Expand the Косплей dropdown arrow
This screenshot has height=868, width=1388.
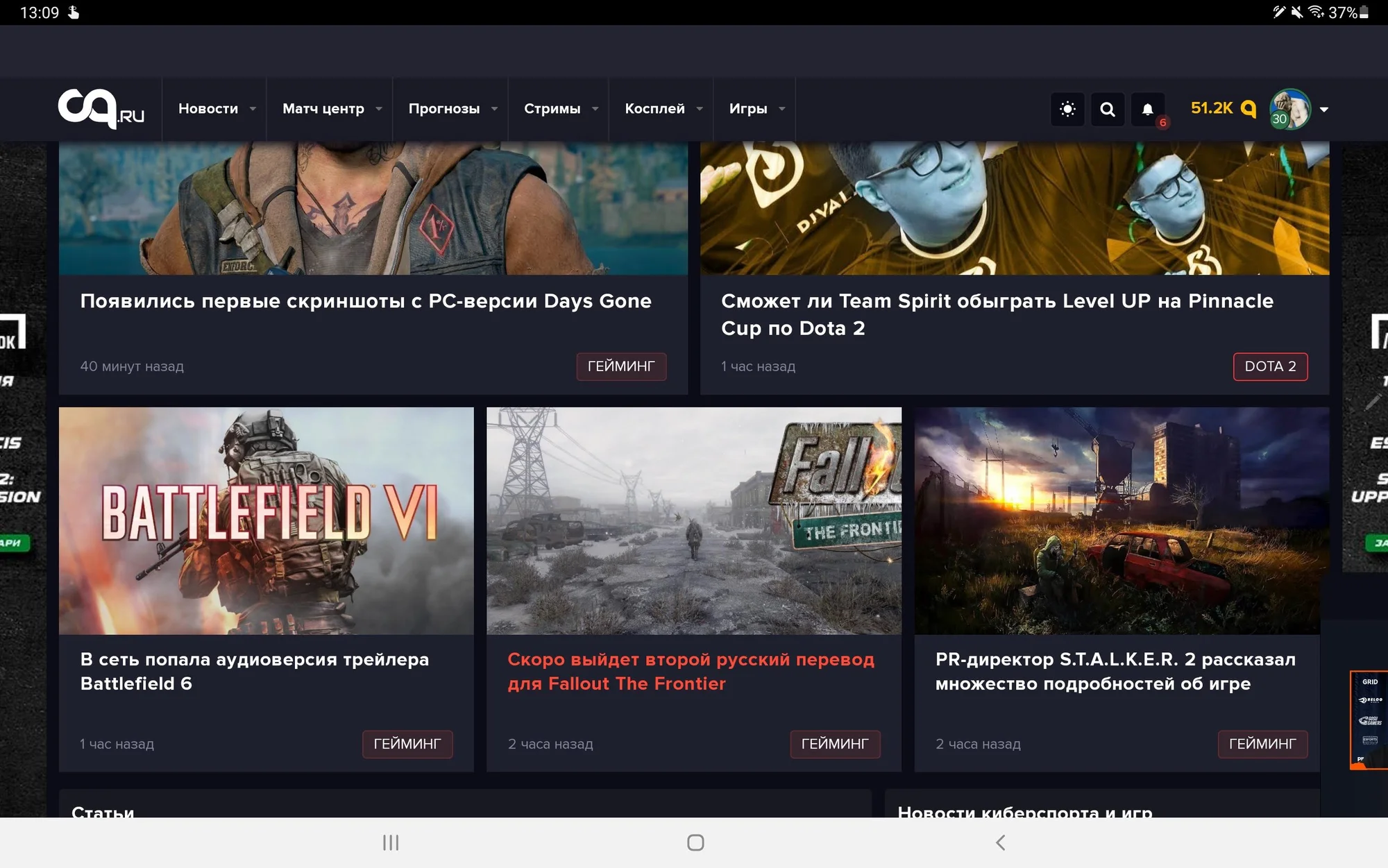[x=700, y=109]
